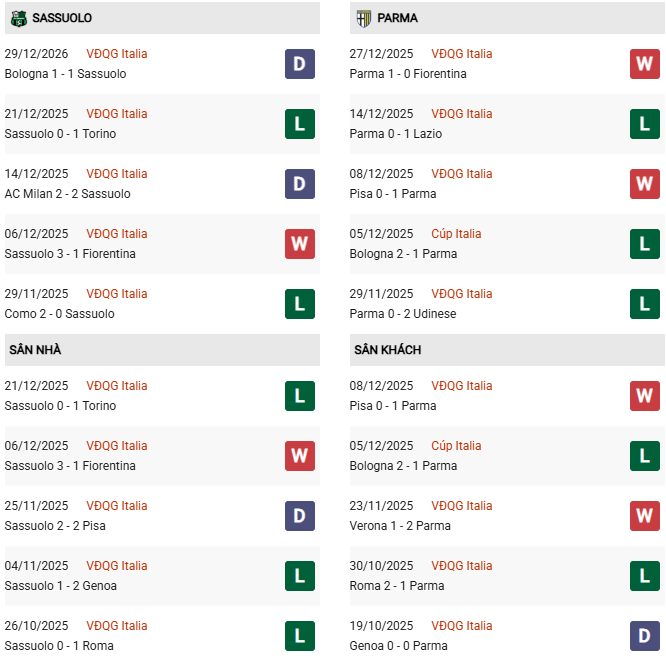This screenshot has height=661, width=666.
Task: Select the SÂN KHÁCH section header
Action: (387, 350)
